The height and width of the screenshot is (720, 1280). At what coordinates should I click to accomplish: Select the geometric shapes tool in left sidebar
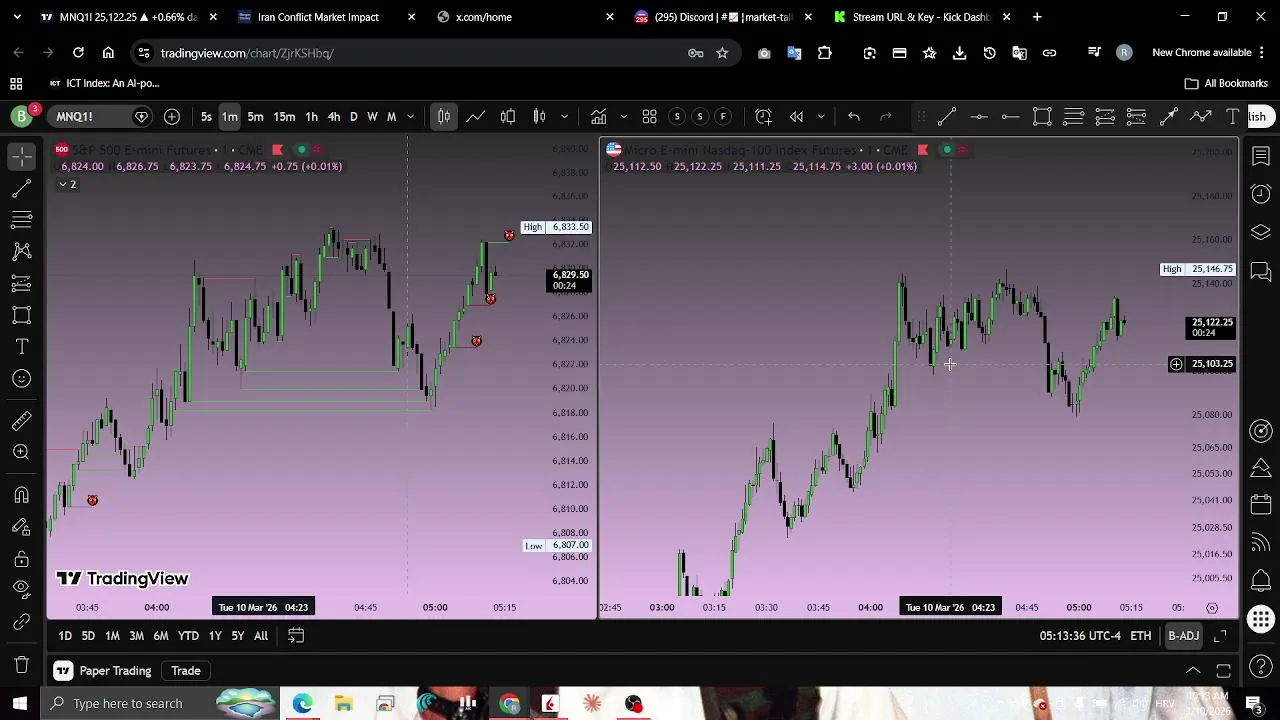(21, 315)
